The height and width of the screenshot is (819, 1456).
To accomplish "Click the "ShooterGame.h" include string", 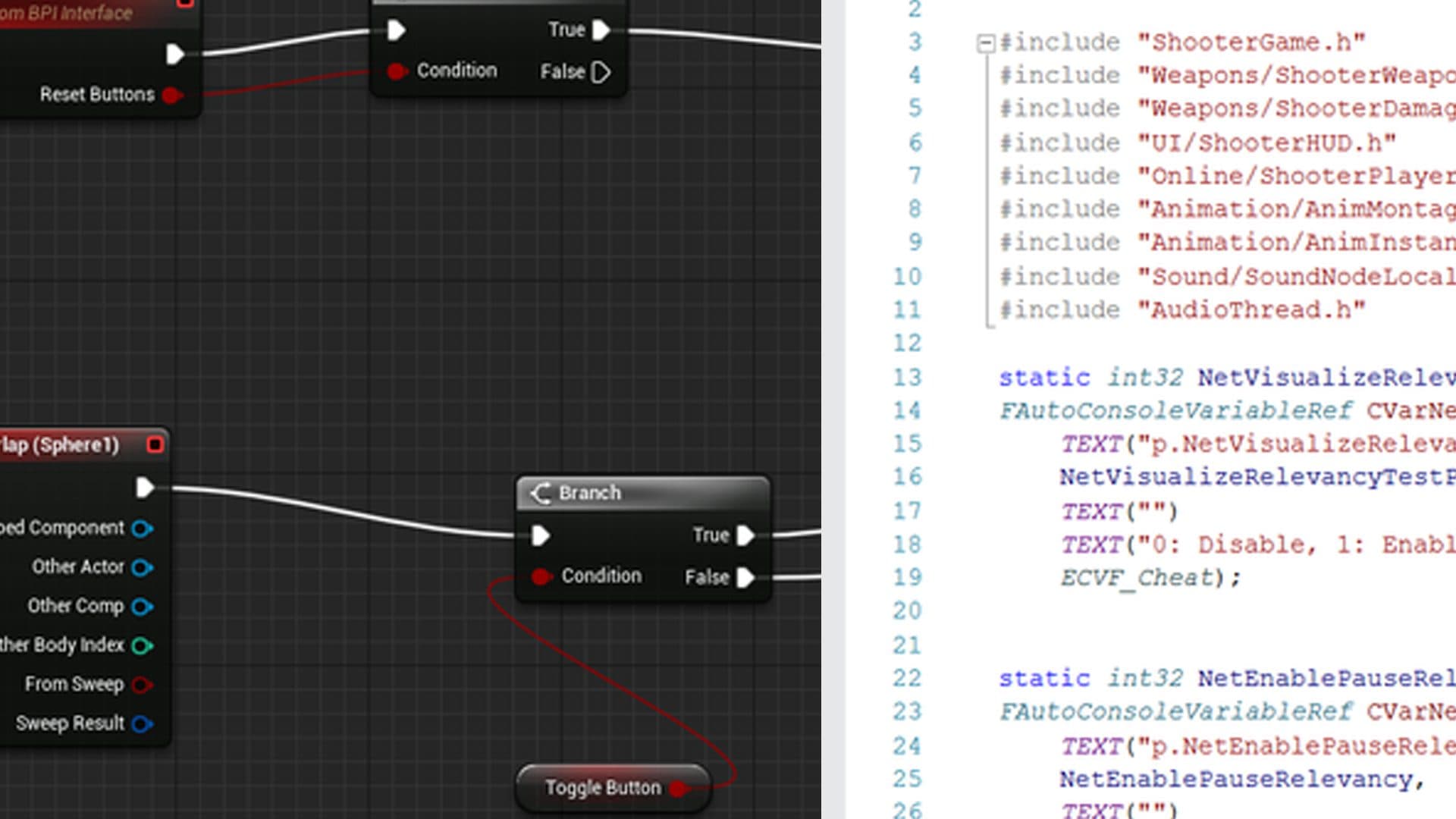I will (x=1251, y=42).
